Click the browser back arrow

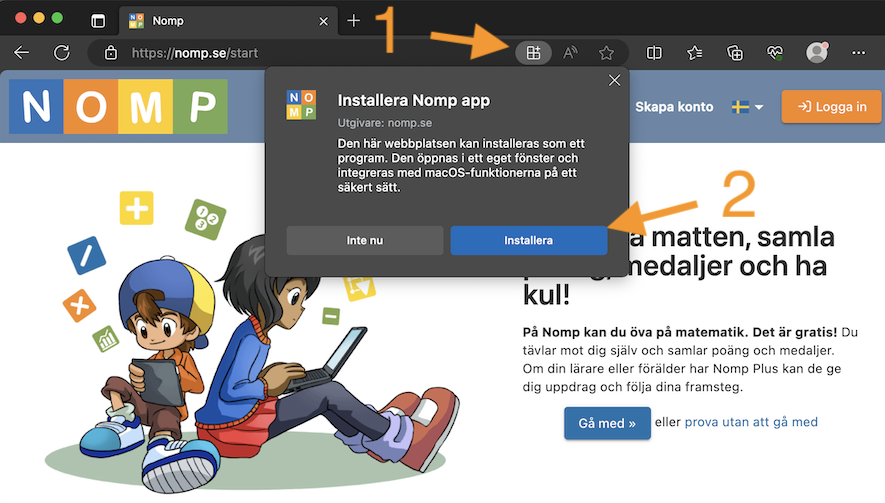[x=21, y=53]
